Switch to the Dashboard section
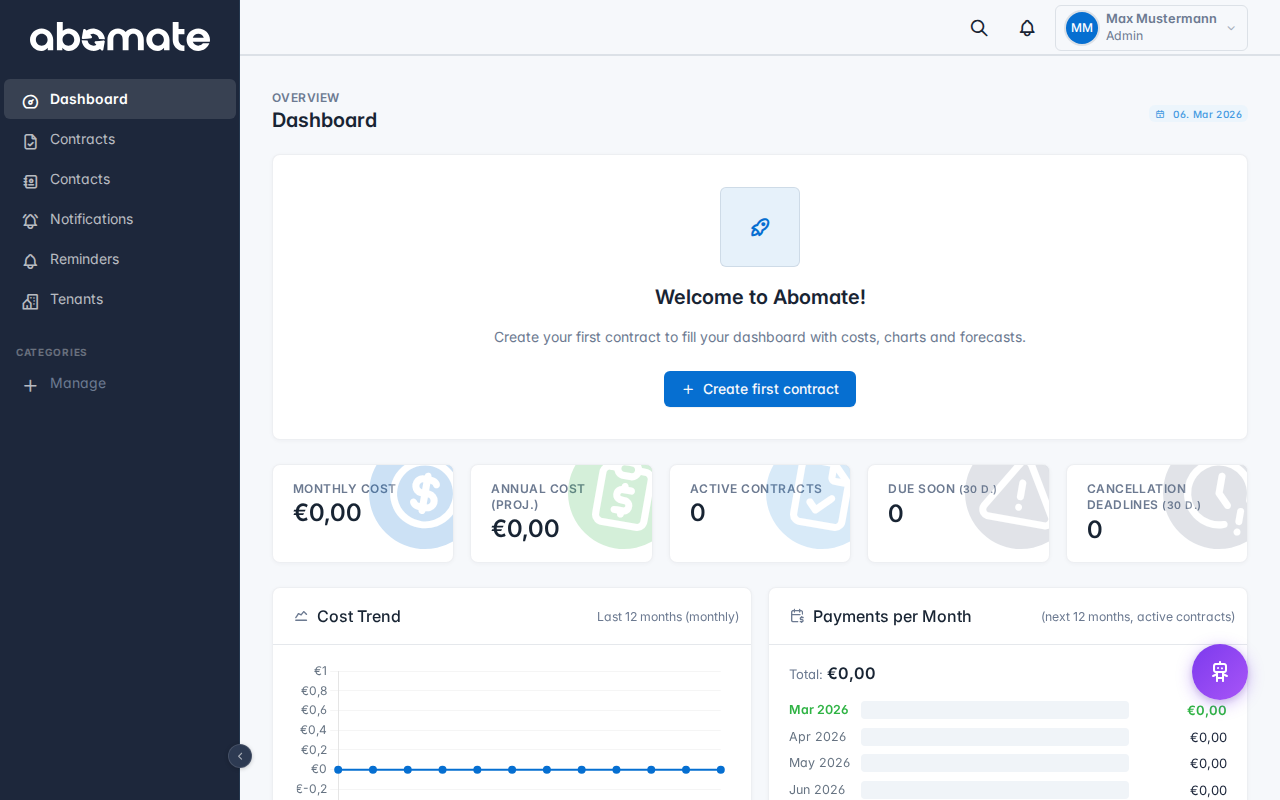Image resolution: width=1280 pixels, height=800 pixels. point(88,99)
